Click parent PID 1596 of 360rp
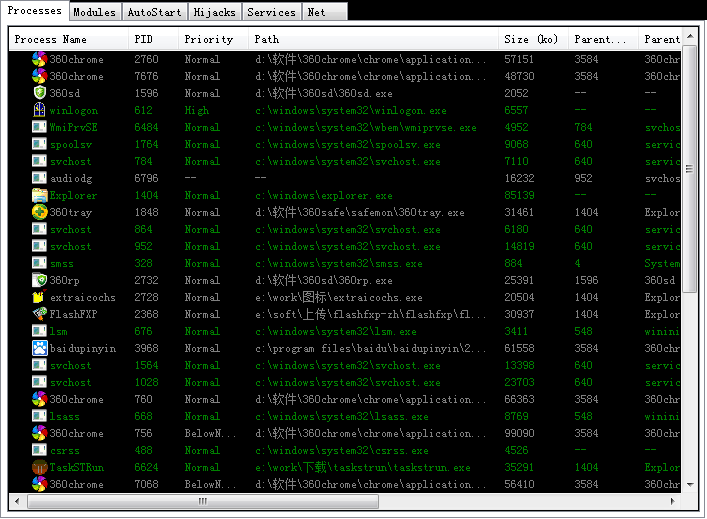The image size is (707, 519). pos(586,280)
